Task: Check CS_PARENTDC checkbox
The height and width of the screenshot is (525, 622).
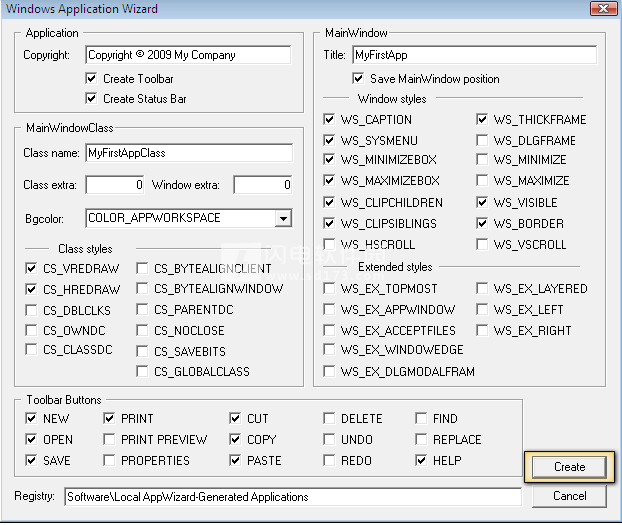Action: 142,309
